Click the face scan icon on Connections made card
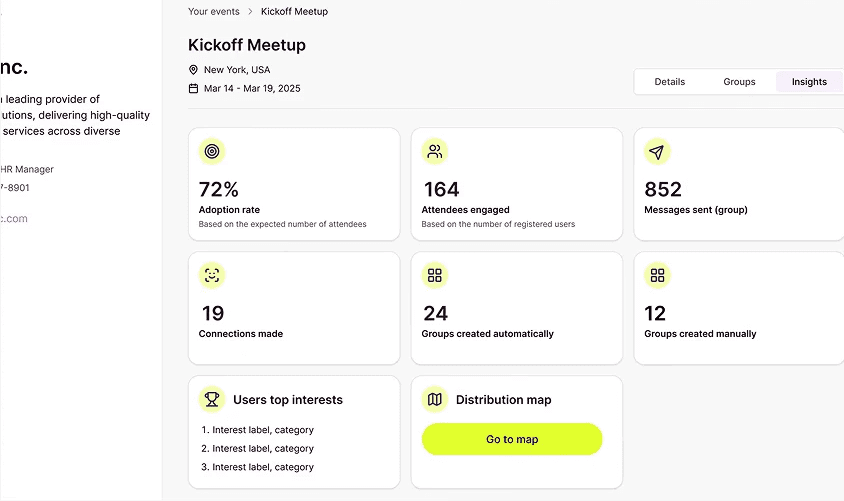Screen dimensions: 844x501 pos(212,276)
